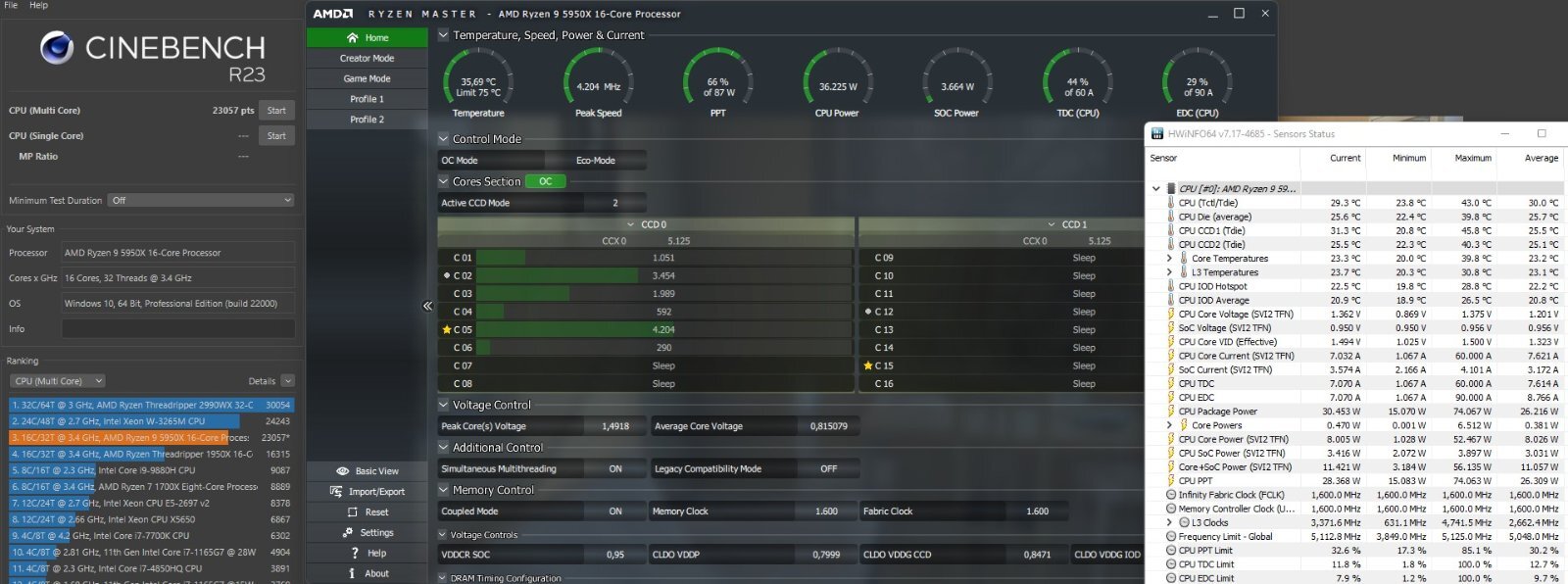Select Eco-Mode in Control Mode
The image size is (1568, 584).
(596, 161)
